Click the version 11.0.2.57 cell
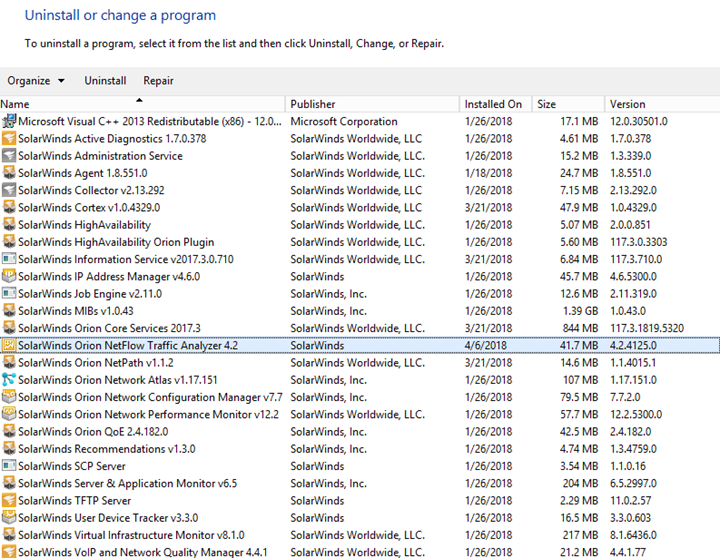This screenshot has height=558, width=720. coord(630,501)
